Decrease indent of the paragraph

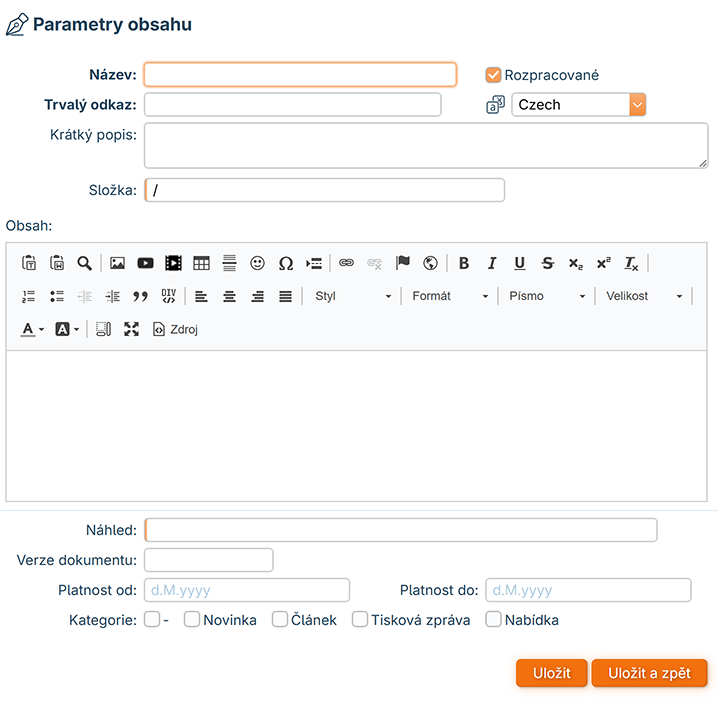tap(85, 296)
